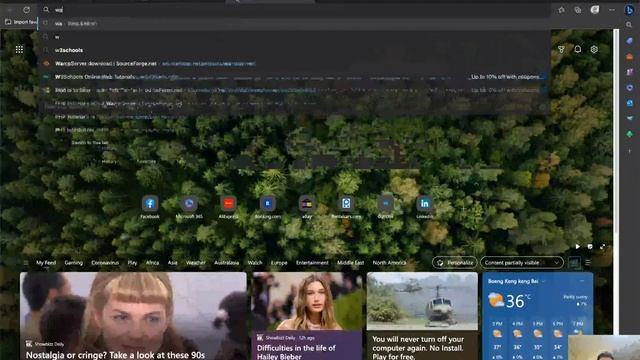Screen dimensions: 640x360
Task: Open the rewards trophy icon on the page
Action: 561,49
